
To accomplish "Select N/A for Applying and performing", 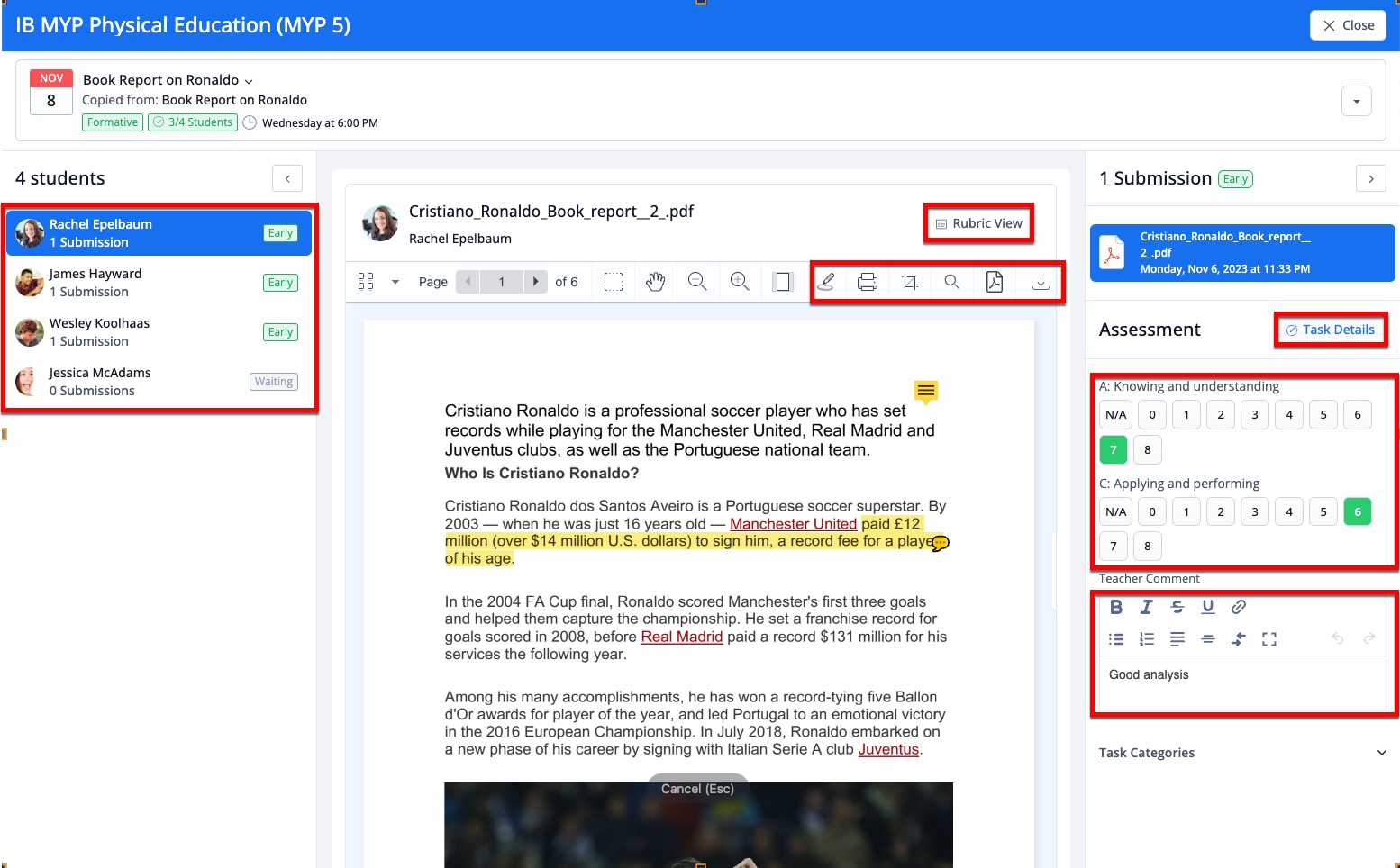I will [x=1115, y=511].
